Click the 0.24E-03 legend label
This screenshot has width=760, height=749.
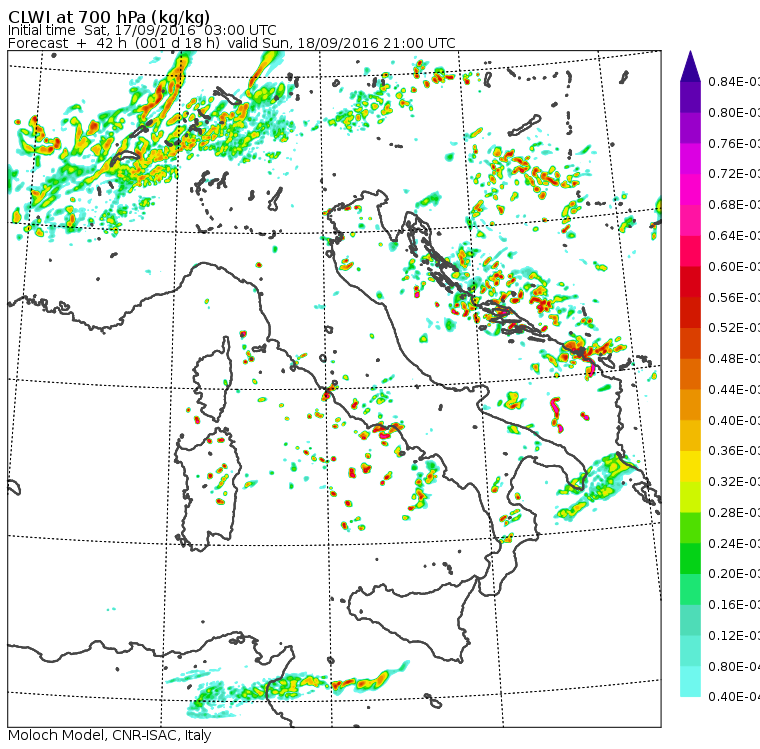click(x=734, y=543)
